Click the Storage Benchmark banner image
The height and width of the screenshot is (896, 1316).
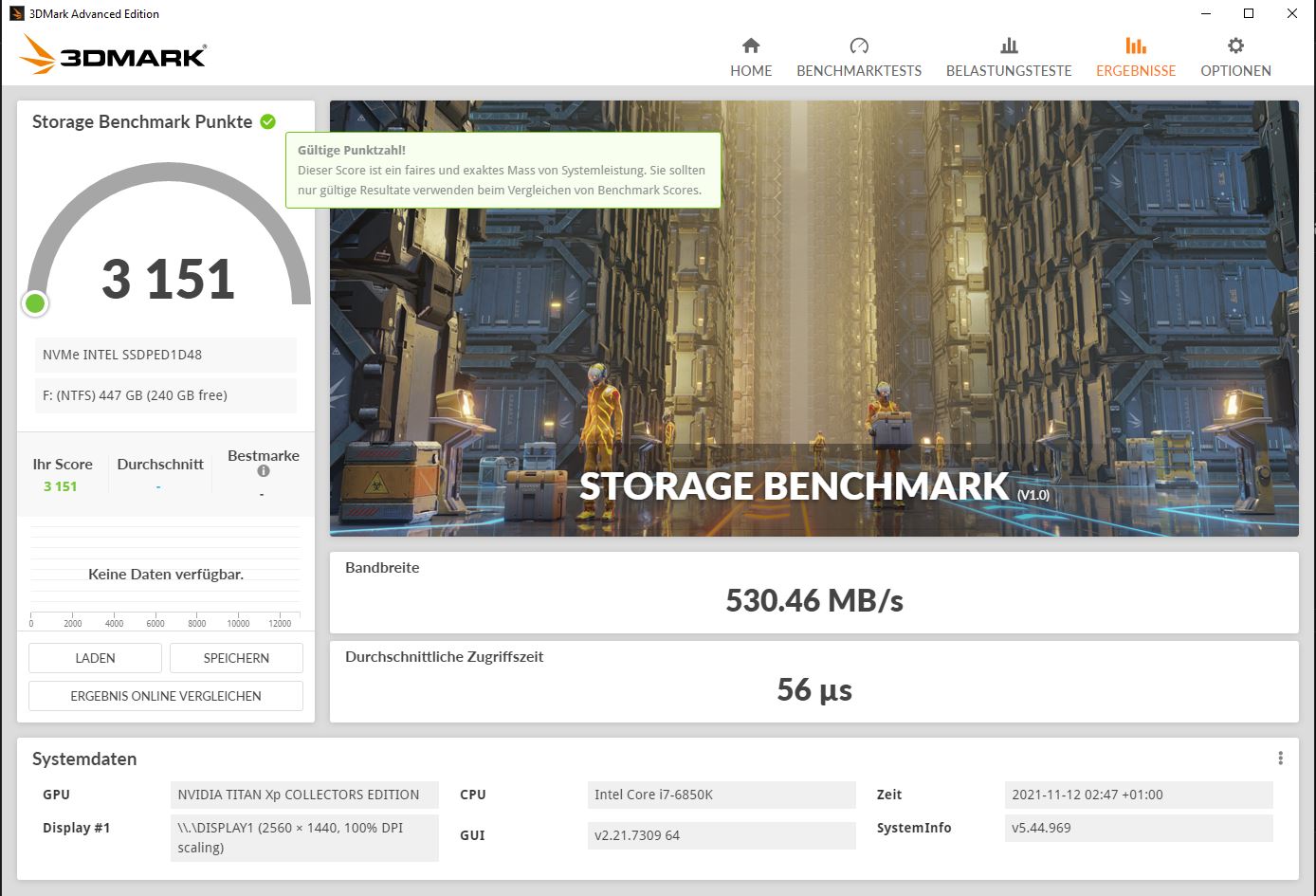pos(814,319)
